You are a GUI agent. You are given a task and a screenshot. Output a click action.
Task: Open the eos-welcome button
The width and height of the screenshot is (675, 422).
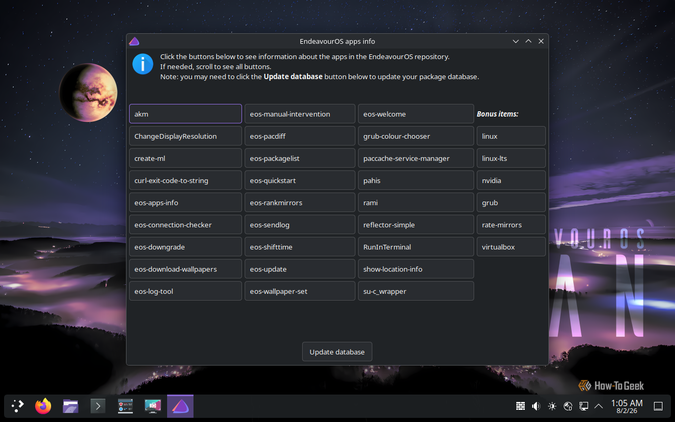click(x=416, y=114)
